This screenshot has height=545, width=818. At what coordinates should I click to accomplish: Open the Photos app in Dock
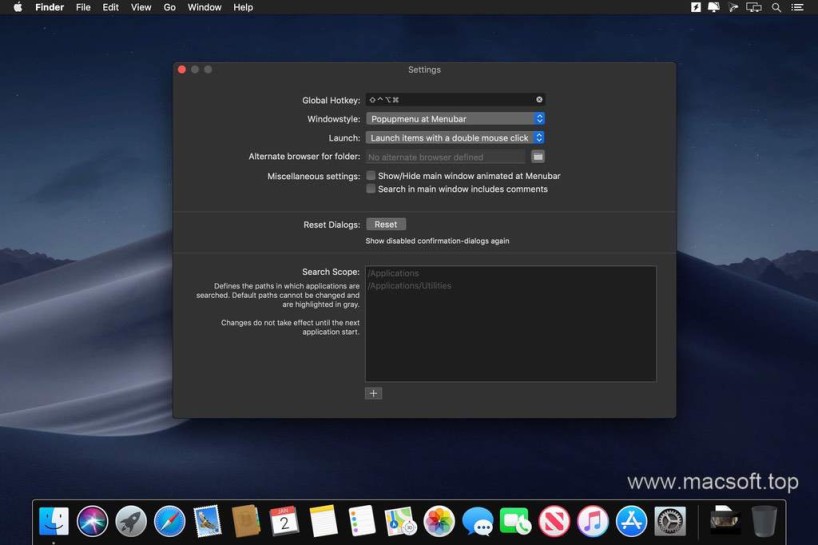pos(439,521)
